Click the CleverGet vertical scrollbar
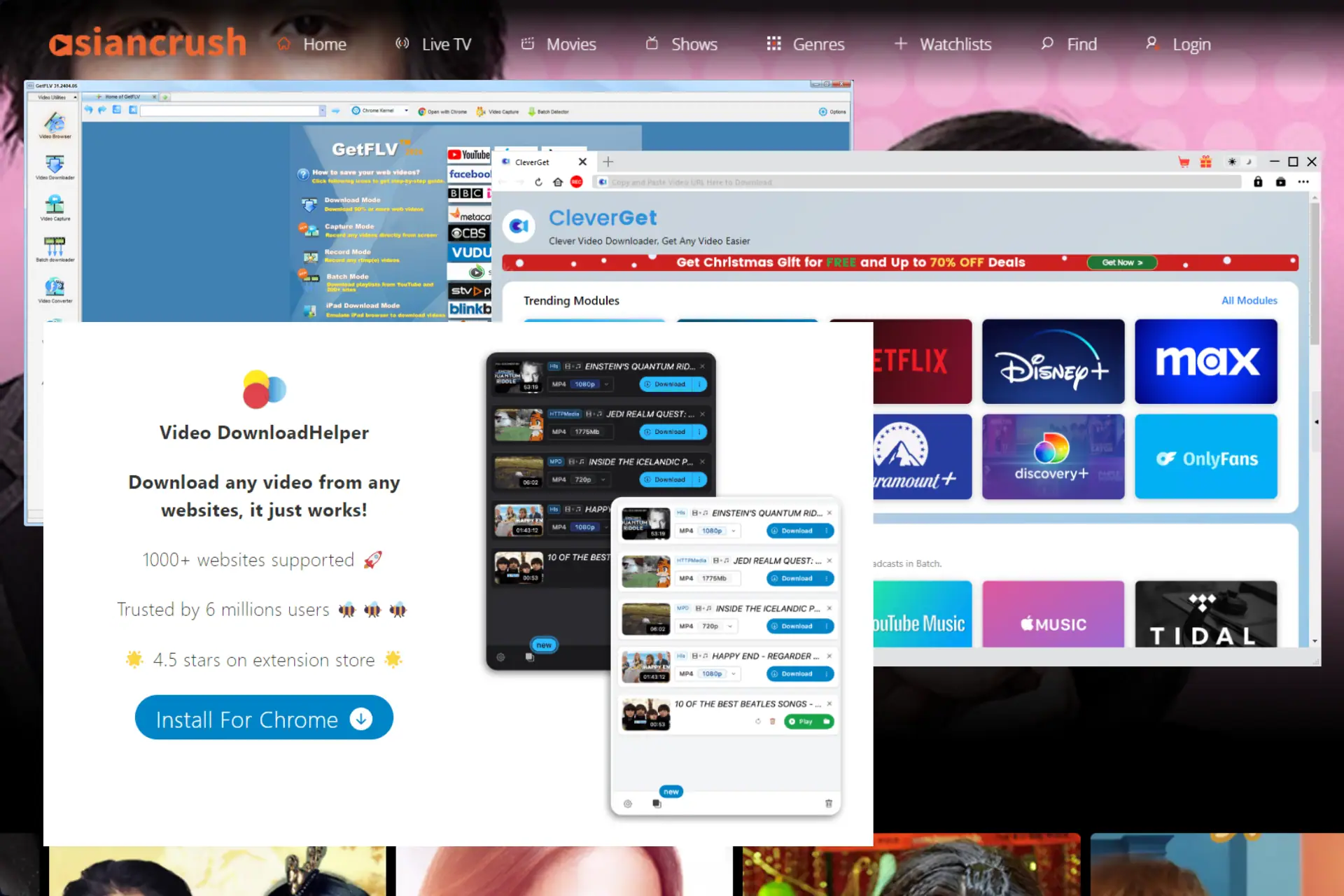 pos(1315,273)
